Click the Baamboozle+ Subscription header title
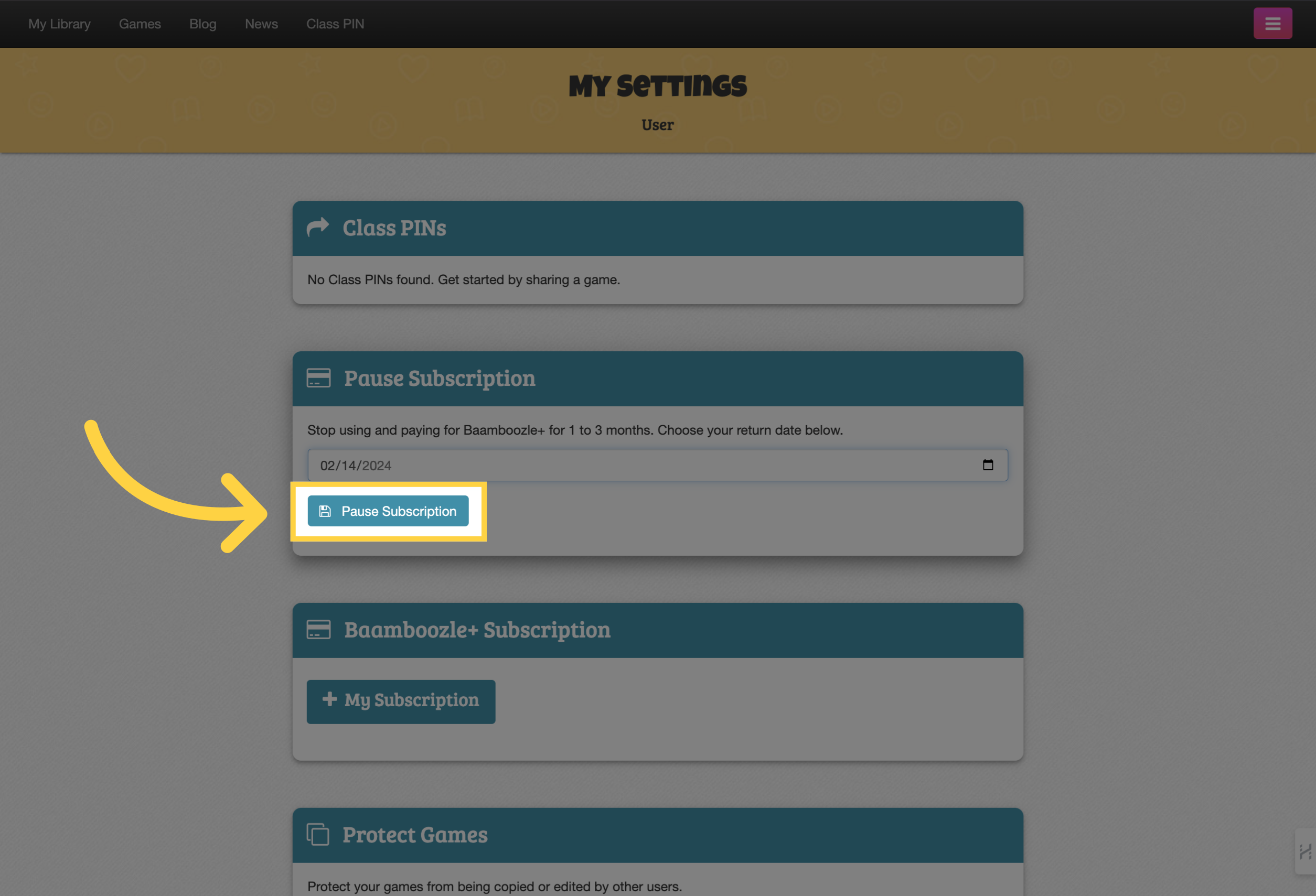Viewport: 1316px width, 896px height. coord(477,630)
